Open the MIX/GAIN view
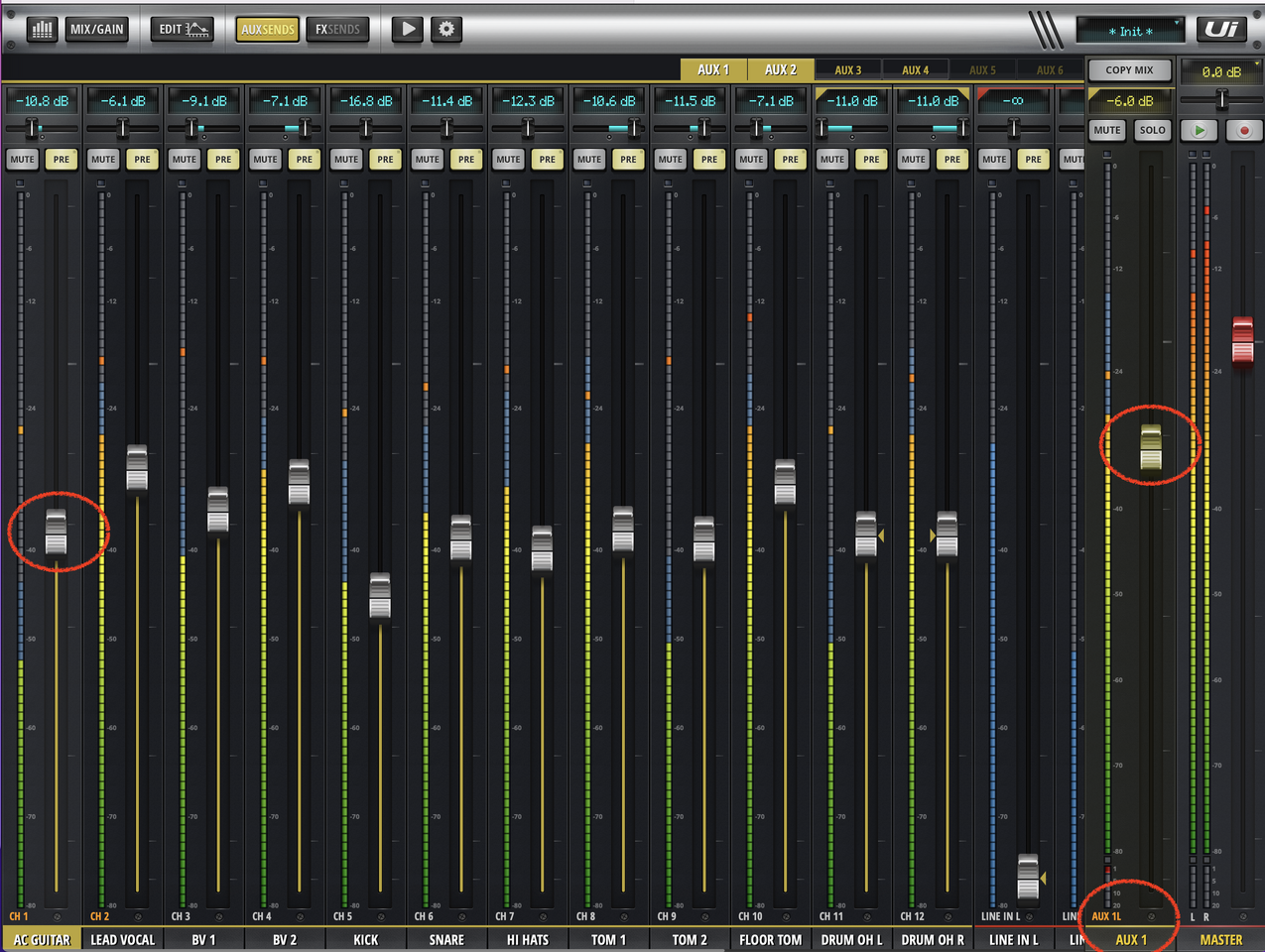 click(97, 29)
